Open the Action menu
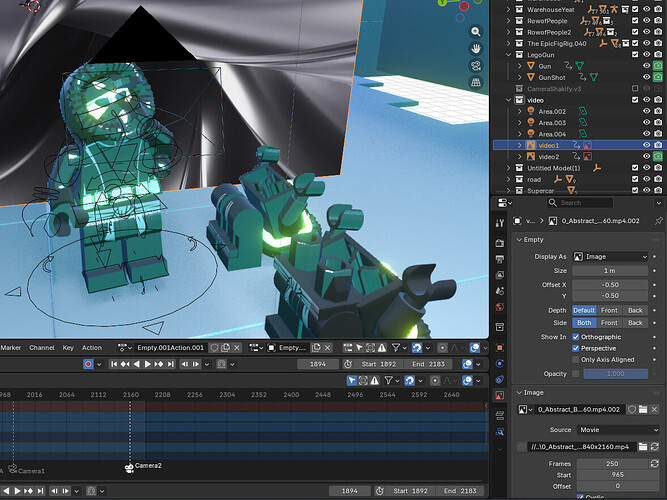The width and height of the screenshot is (667, 500). tap(92, 348)
